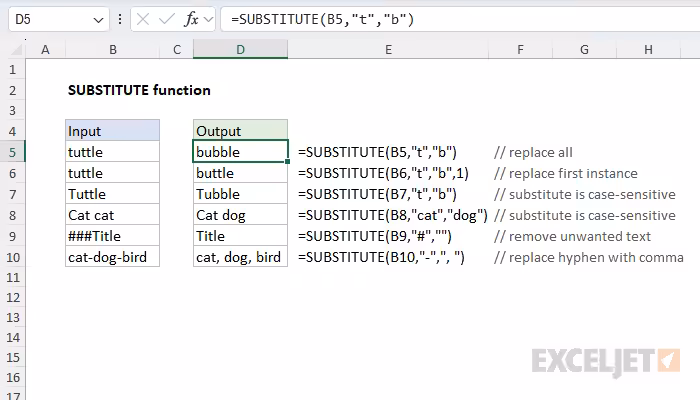Select row 5 header
The image size is (700, 400).
click(x=12, y=152)
